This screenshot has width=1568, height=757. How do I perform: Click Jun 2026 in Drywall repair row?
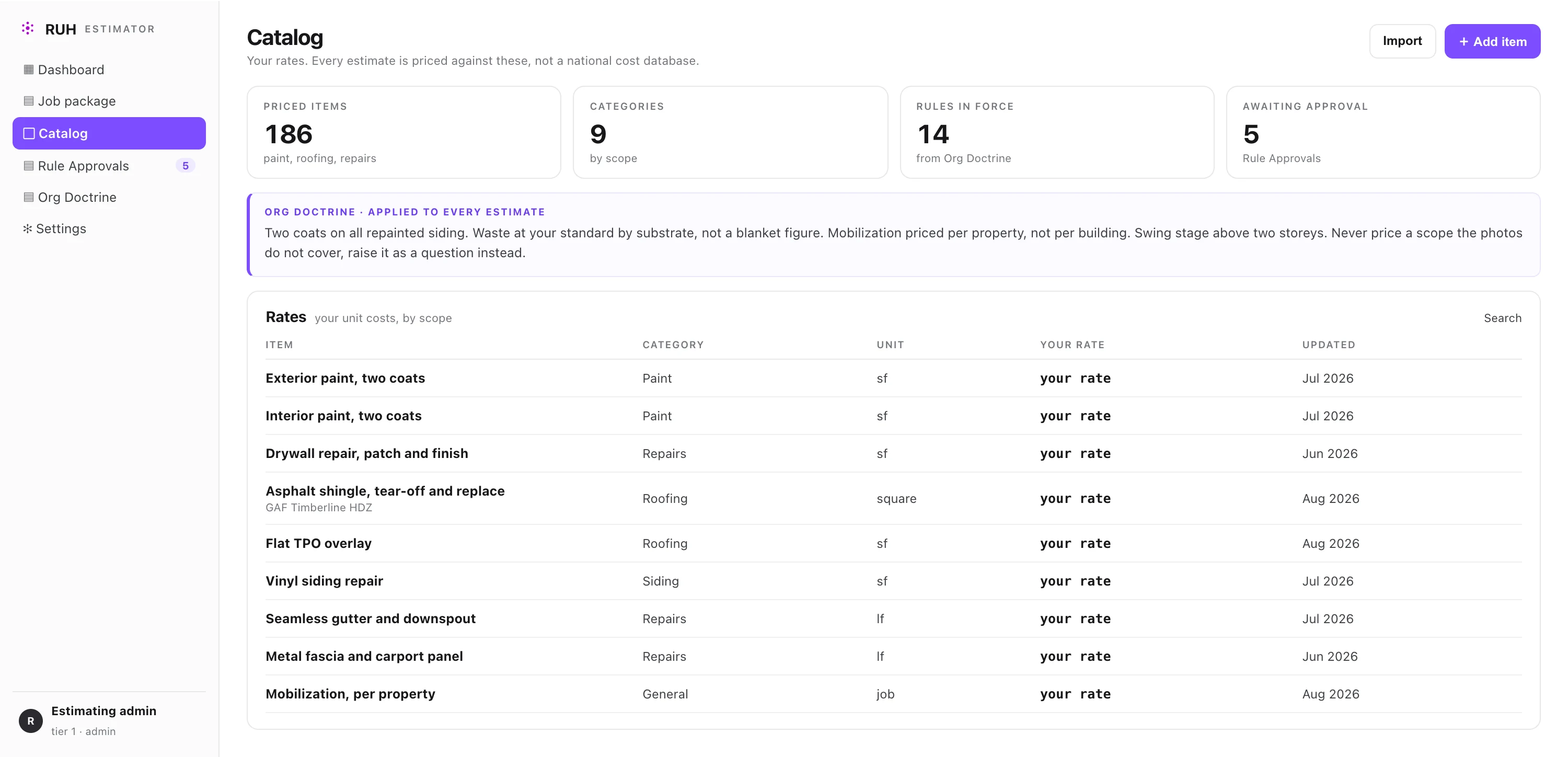coord(1329,454)
